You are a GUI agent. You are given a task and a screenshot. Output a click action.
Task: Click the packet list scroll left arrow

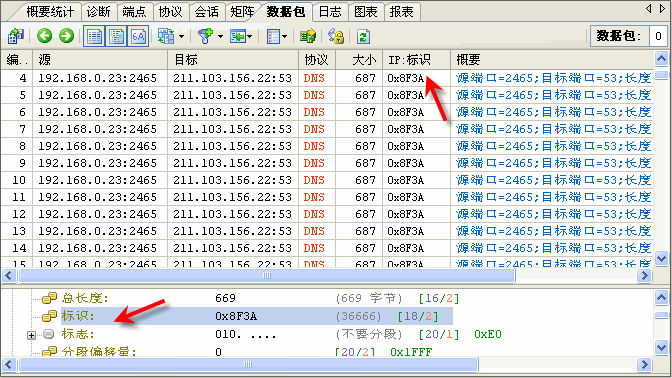coord(9,276)
